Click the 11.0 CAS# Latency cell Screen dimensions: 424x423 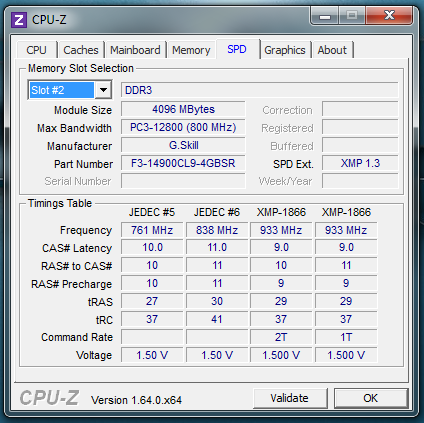[217, 248]
